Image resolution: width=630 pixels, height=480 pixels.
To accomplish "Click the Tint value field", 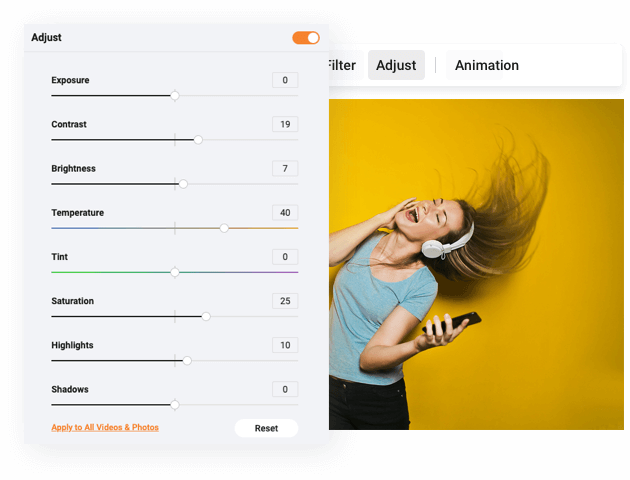I will [x=285, y=257].
